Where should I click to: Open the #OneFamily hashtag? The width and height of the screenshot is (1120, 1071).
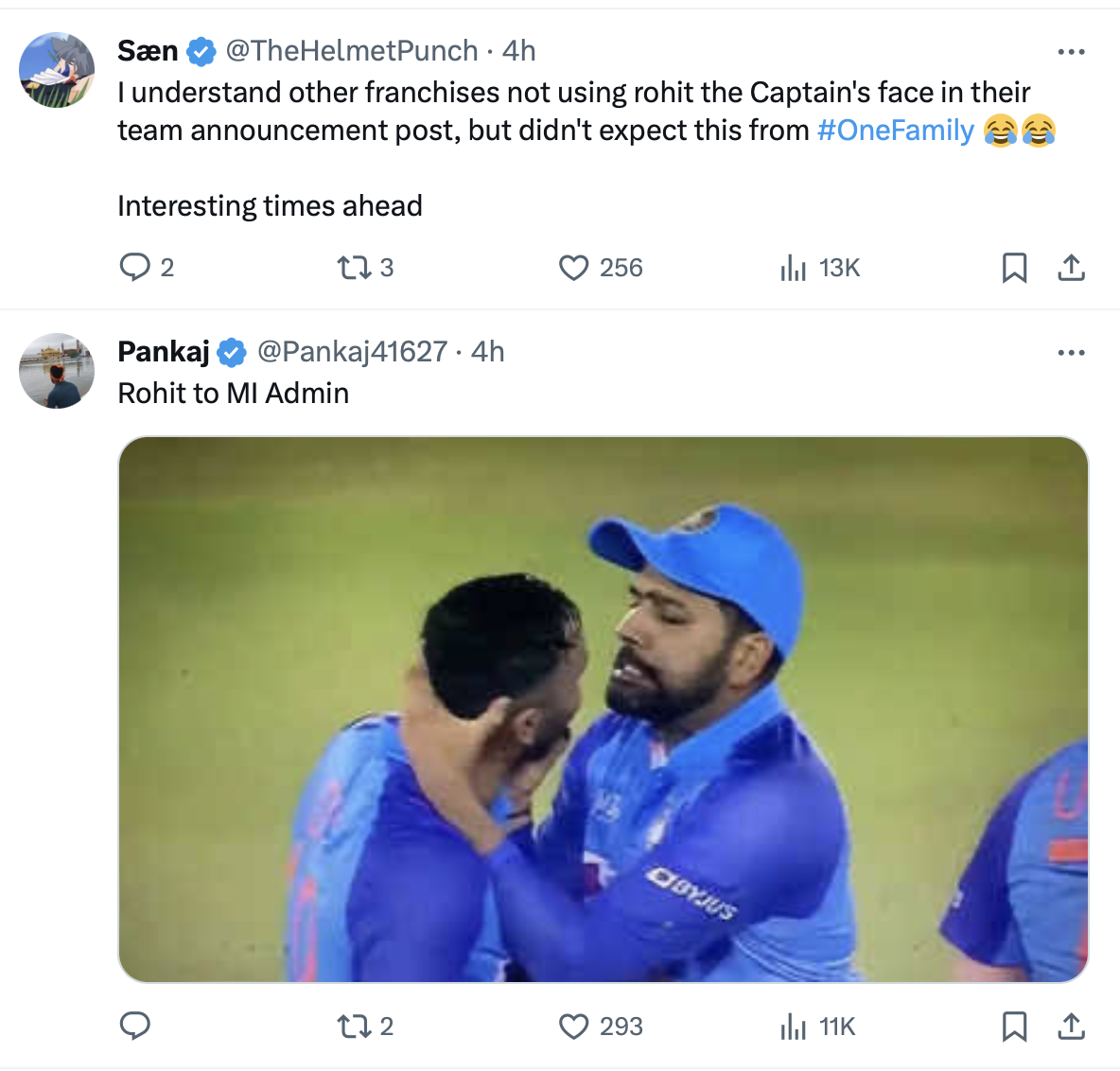[x=895, y=131]
